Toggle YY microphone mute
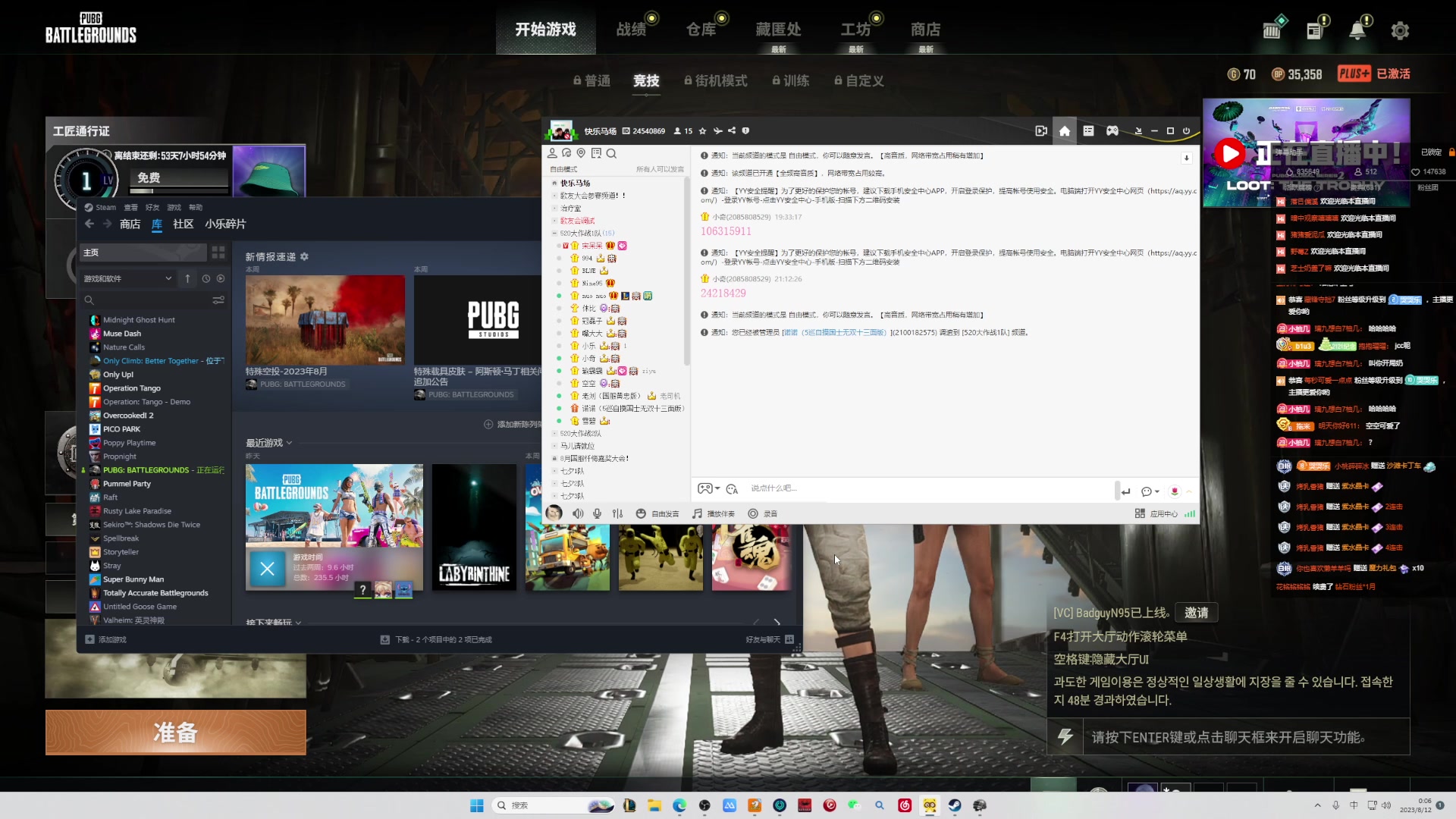 [598, 513]
